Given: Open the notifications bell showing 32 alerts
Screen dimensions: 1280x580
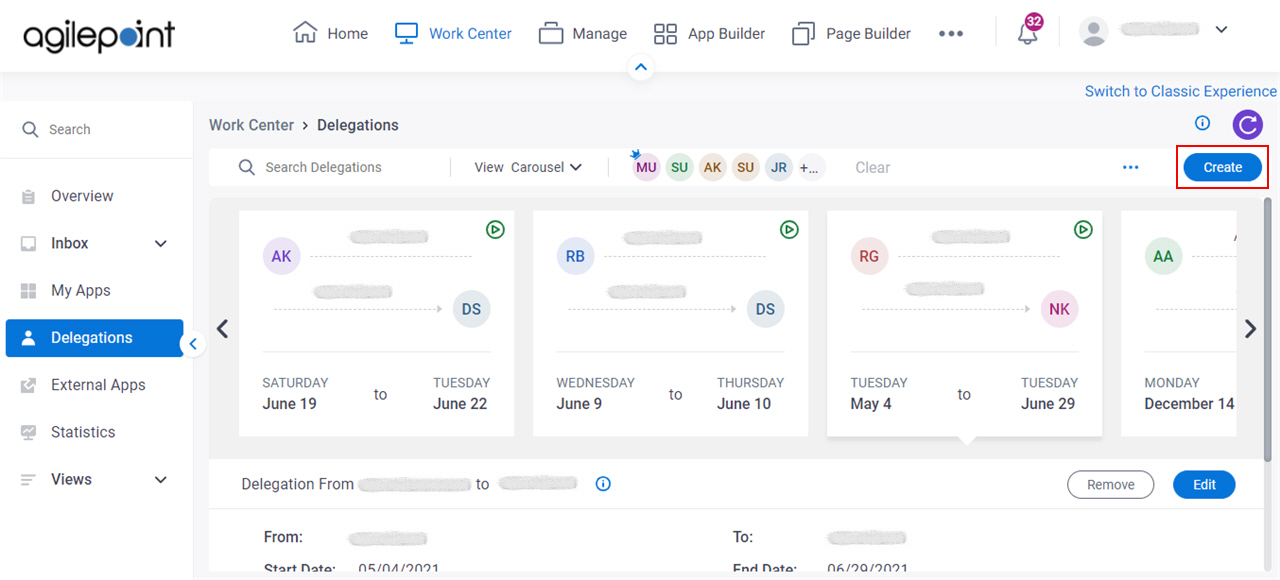Looking at the screenshot, I should pos(1026,33).
